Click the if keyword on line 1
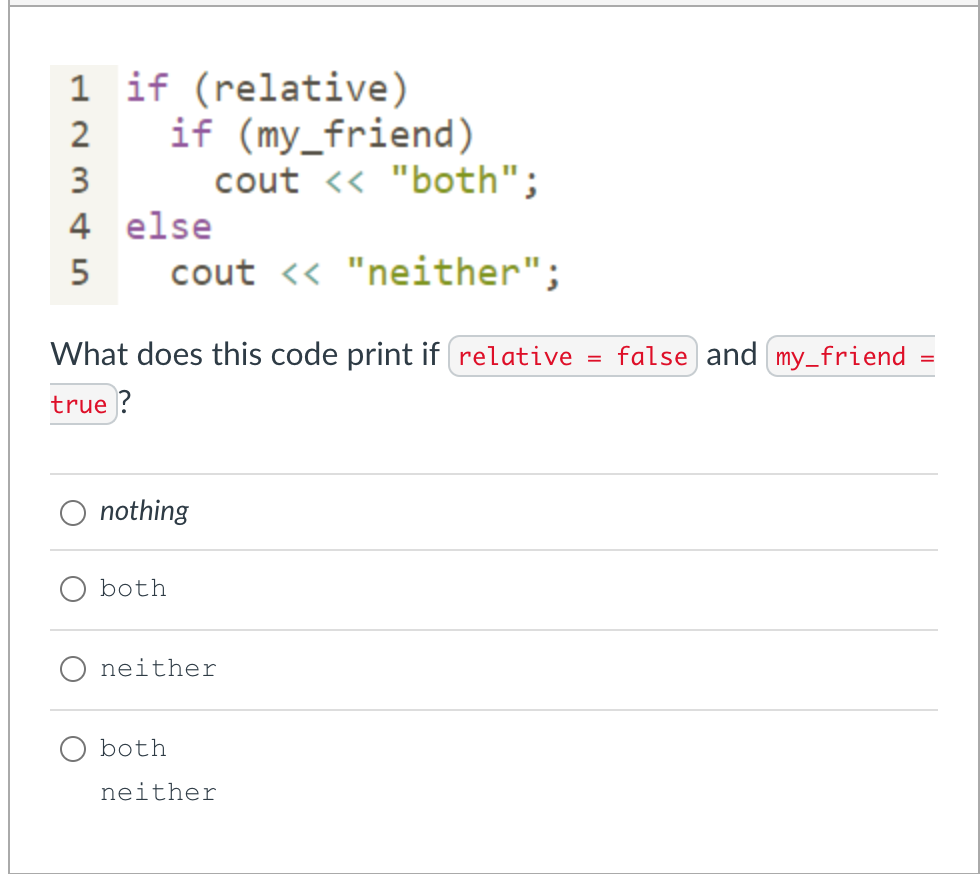This screenshot has height=874, width=980. pos(147,88)
